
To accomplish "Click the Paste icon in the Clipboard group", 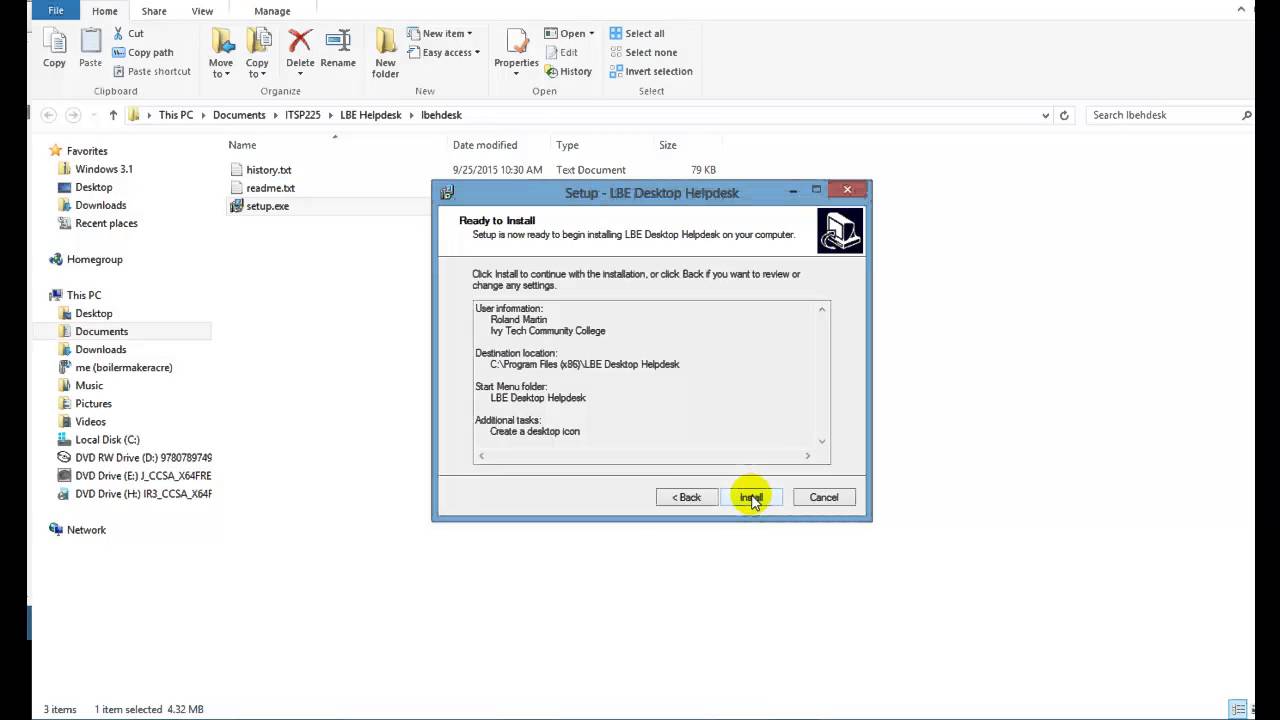I will pos(90,48).
